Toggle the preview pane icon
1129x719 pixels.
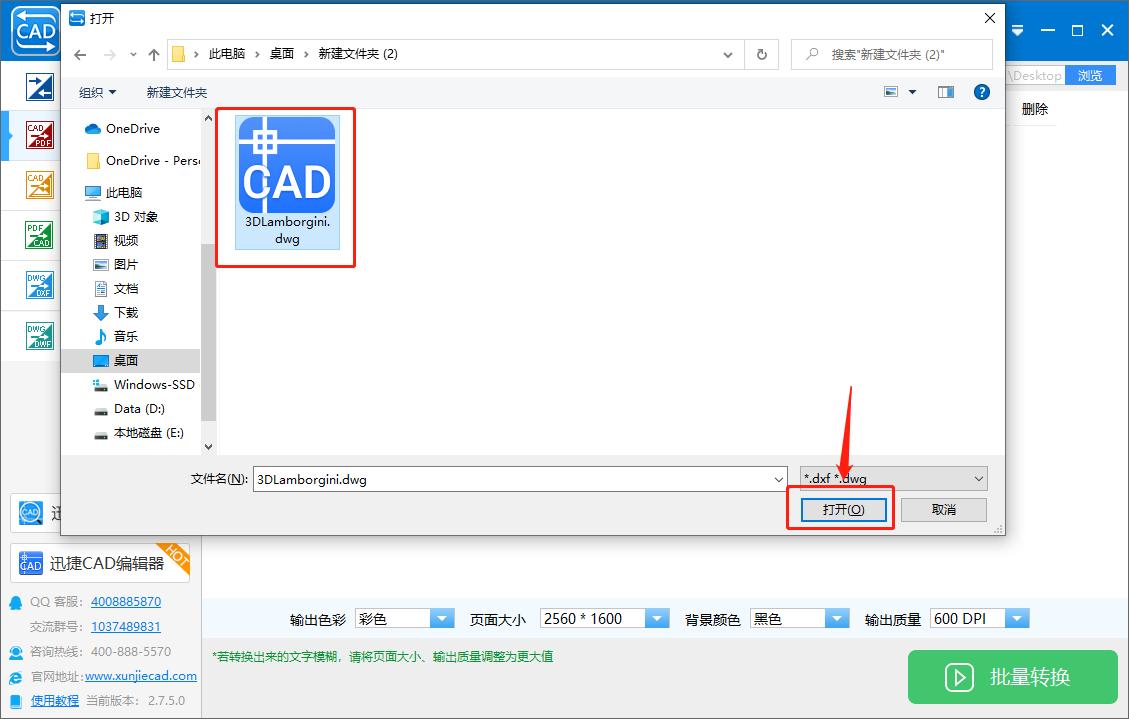945,92
